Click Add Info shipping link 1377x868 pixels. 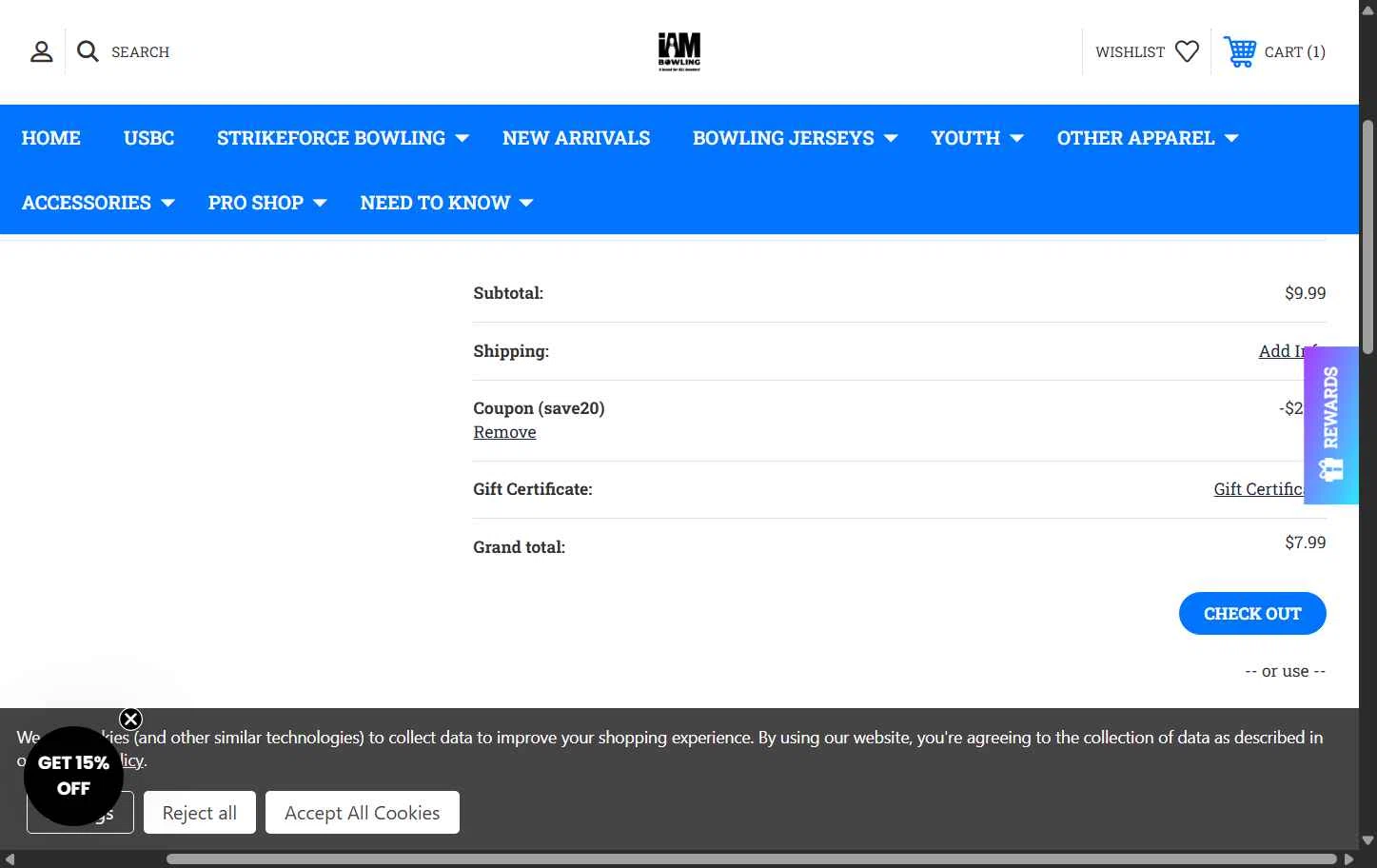point(1282,351)
